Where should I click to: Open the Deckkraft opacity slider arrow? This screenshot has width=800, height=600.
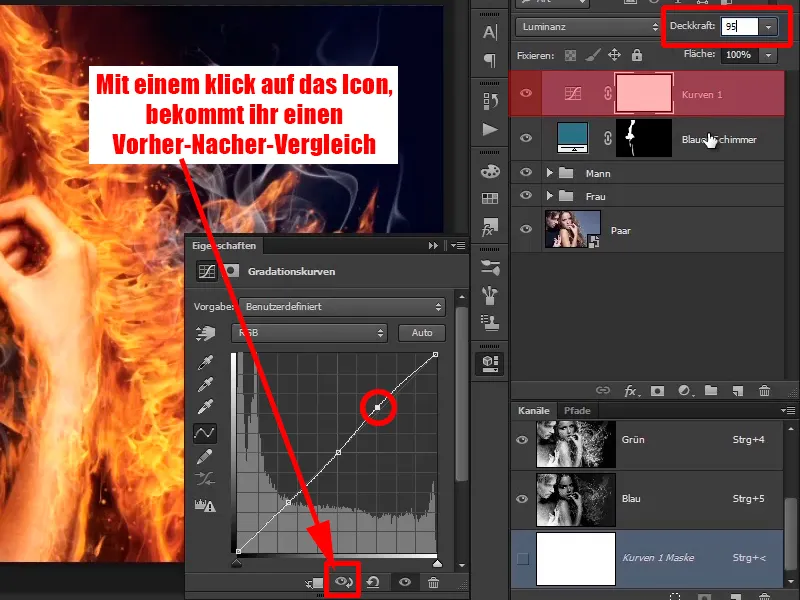[768, 27]
